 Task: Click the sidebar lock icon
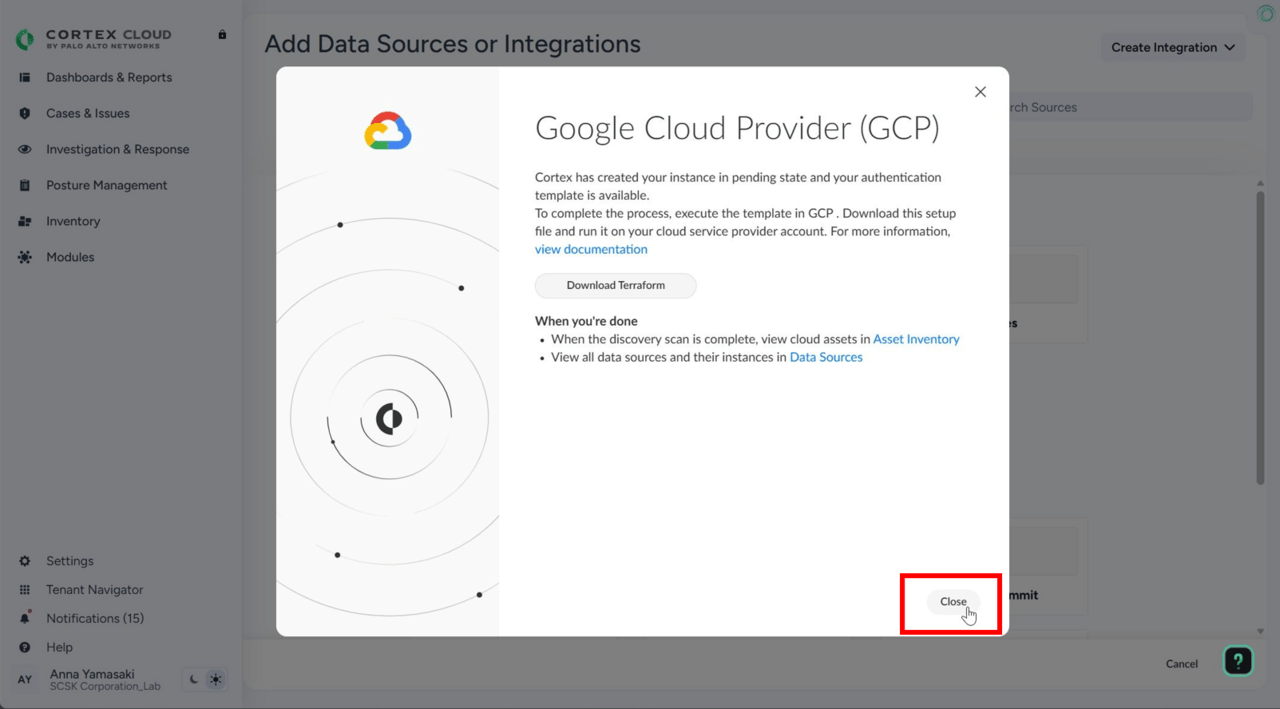[222, 34]
